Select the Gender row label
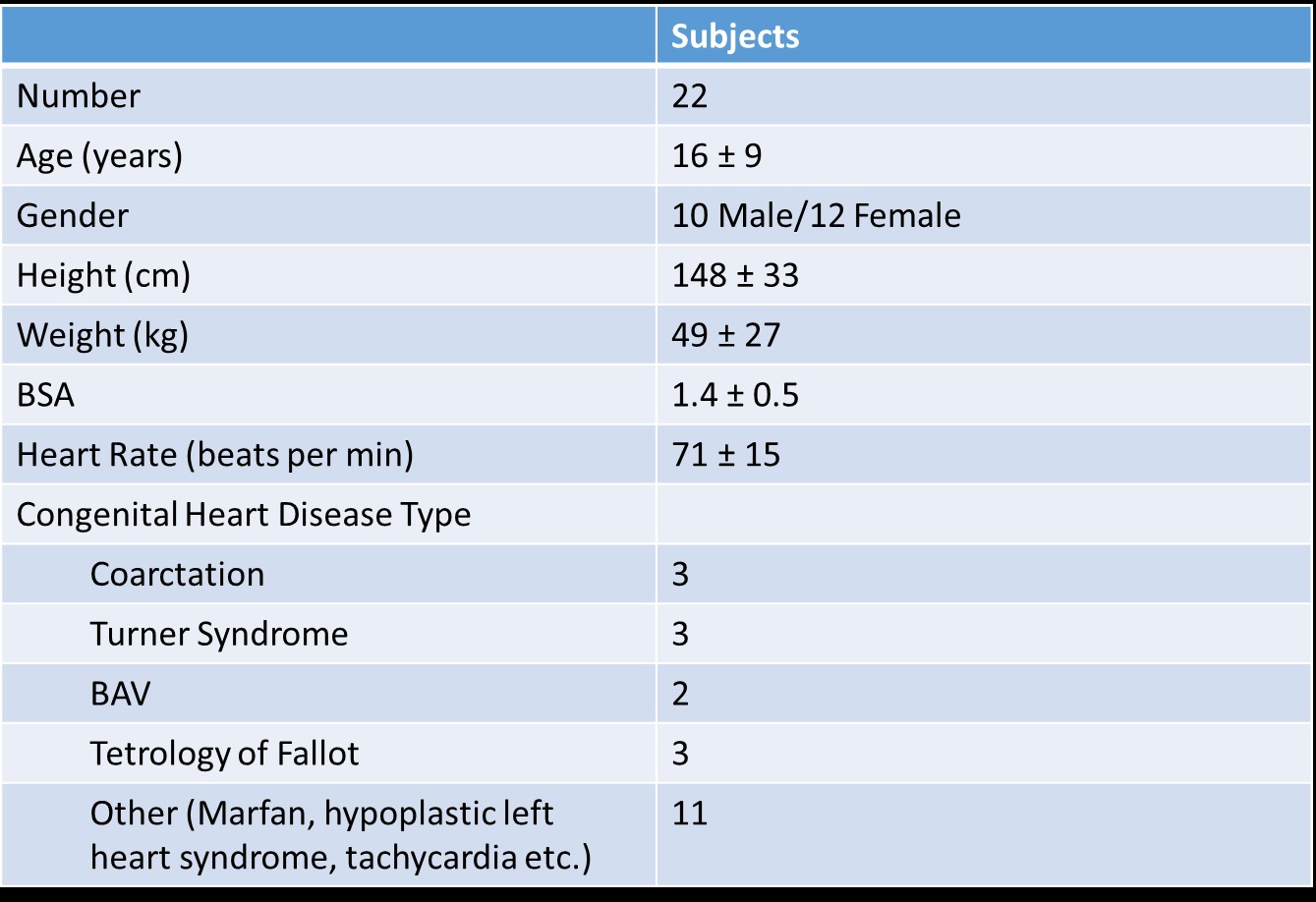This screenshot has width=1316, height=902. (x=73, y=216)
